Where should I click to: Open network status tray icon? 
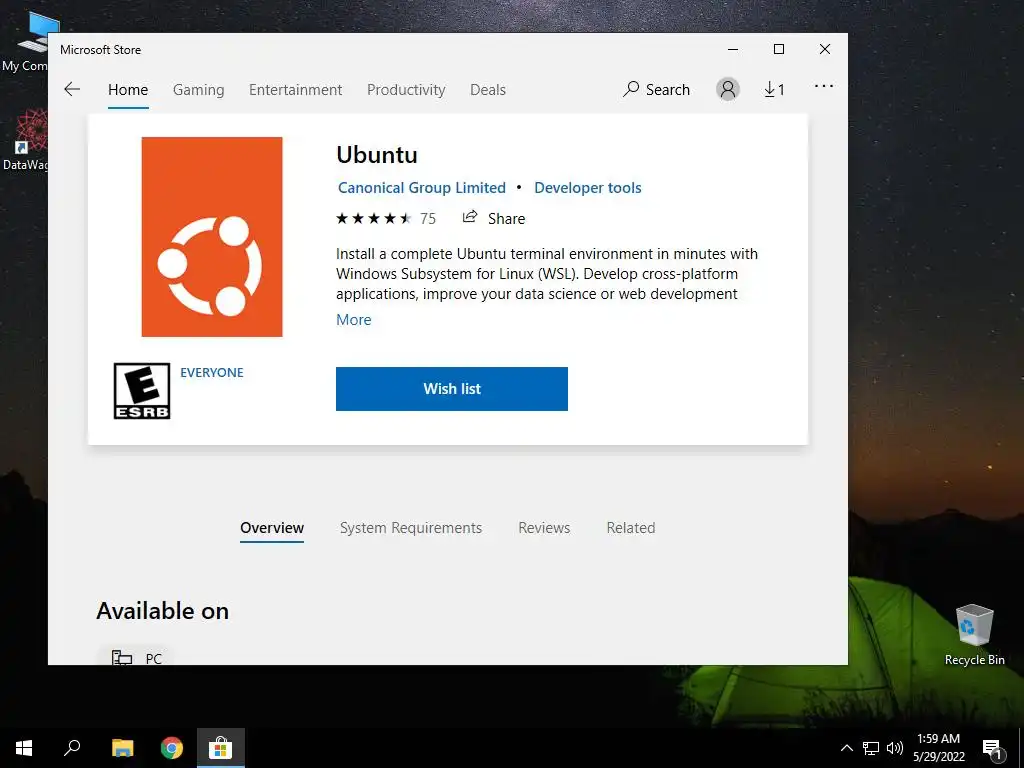(871, 748)
